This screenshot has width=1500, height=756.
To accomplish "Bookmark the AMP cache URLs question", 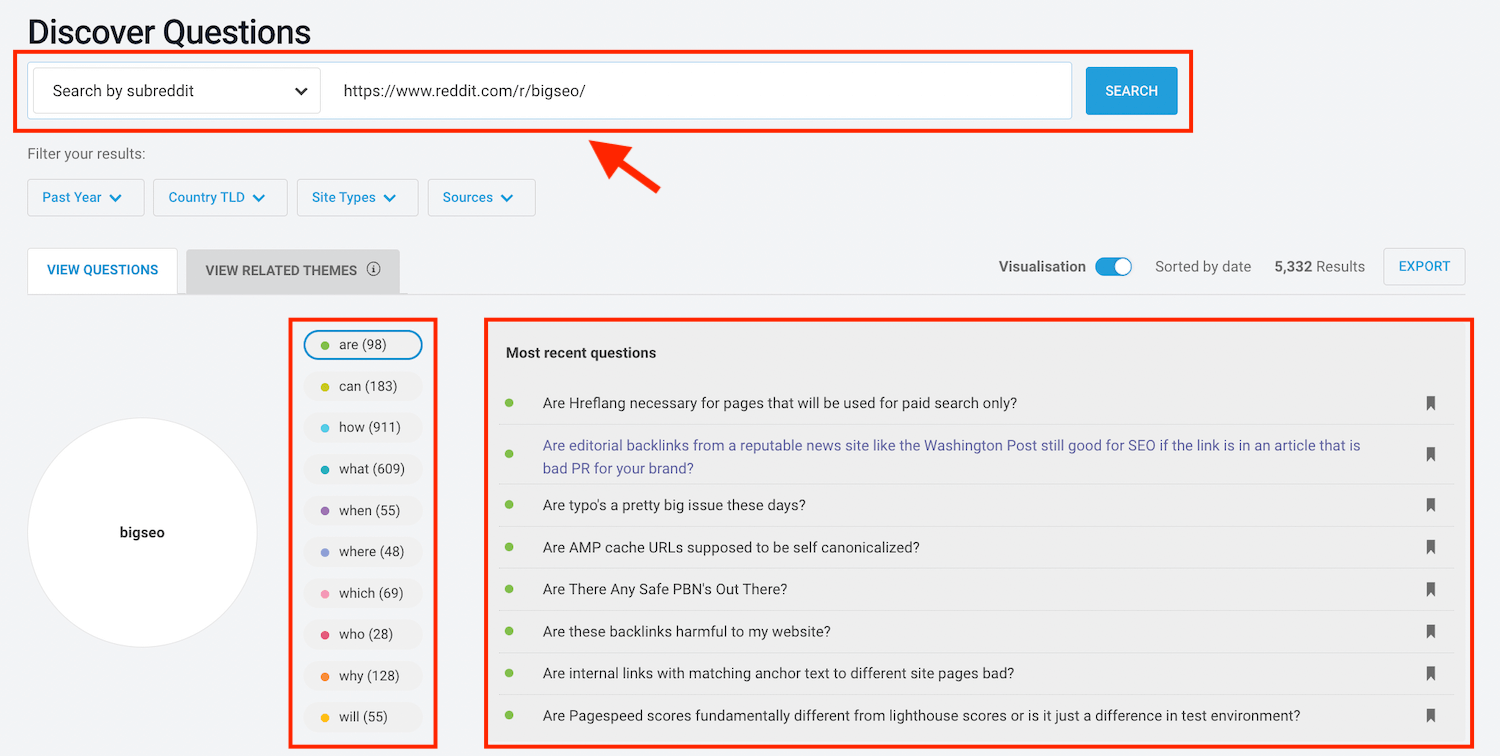I will tap(1431, 547).
